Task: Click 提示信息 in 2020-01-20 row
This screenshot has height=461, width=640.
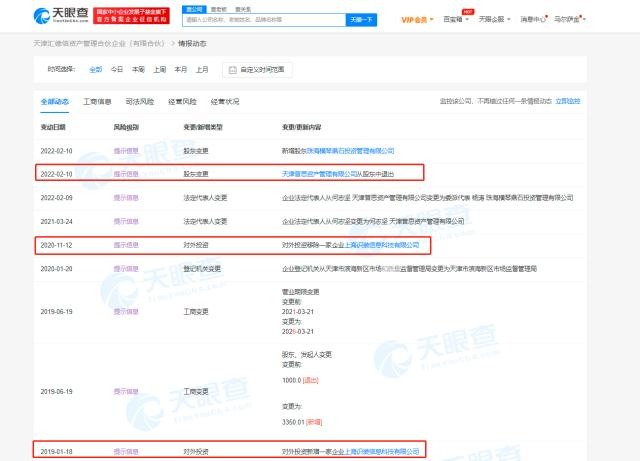Action: pos(126,269)
